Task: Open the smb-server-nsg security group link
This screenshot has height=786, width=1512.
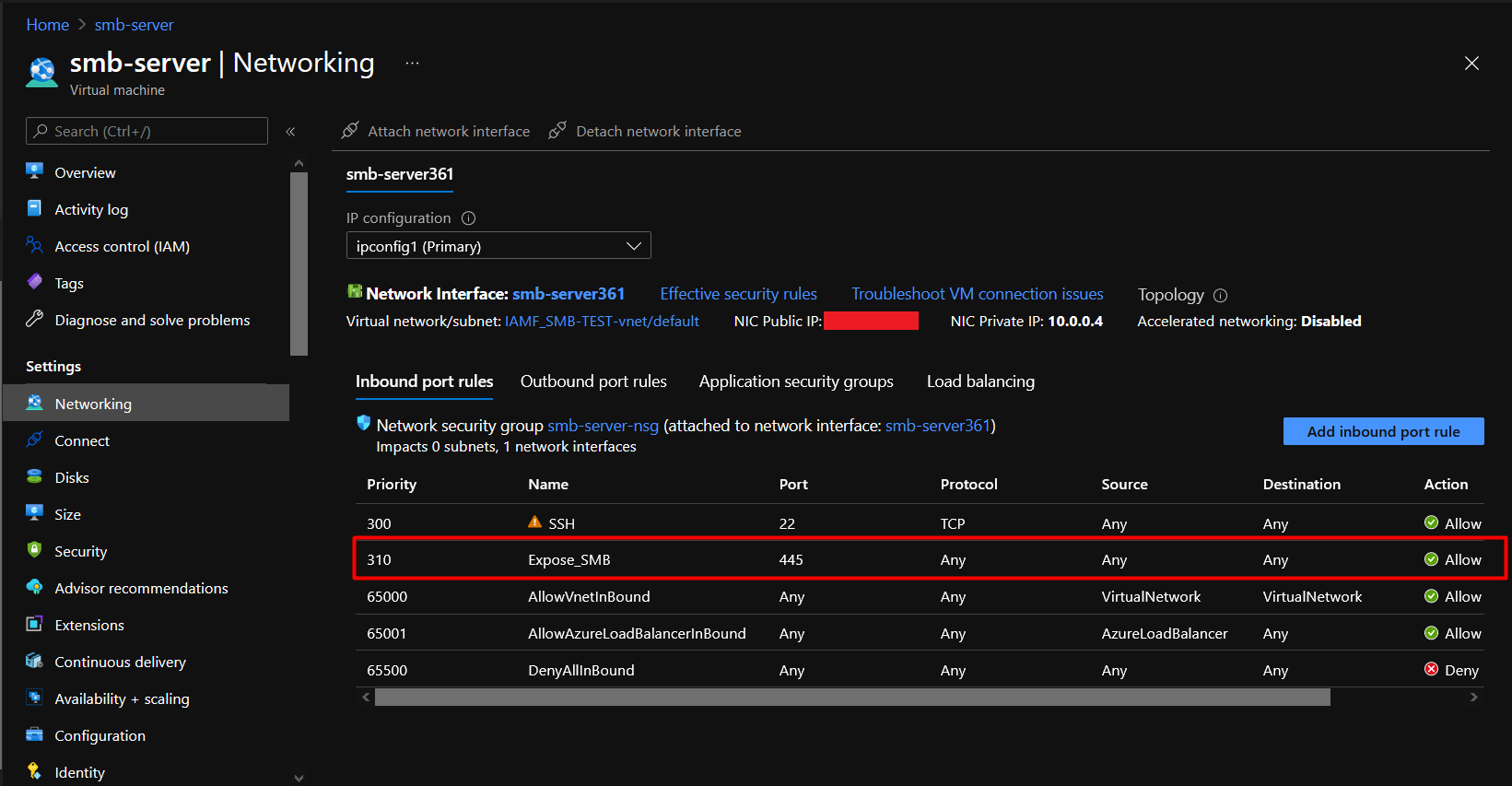Action: pos(603,426)
